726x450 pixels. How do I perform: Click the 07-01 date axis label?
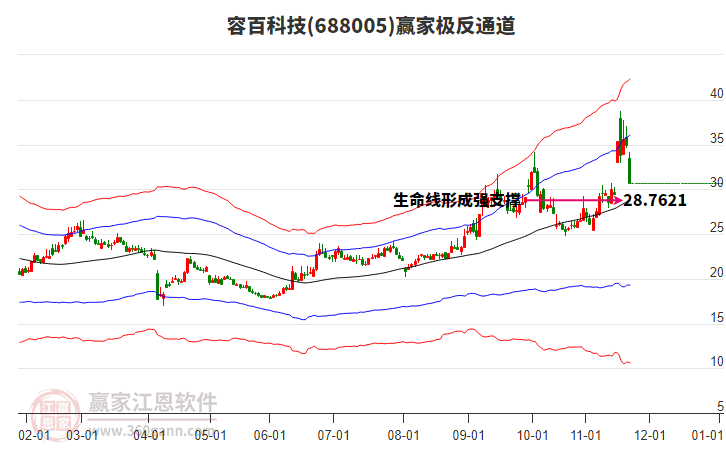(333, 435)
